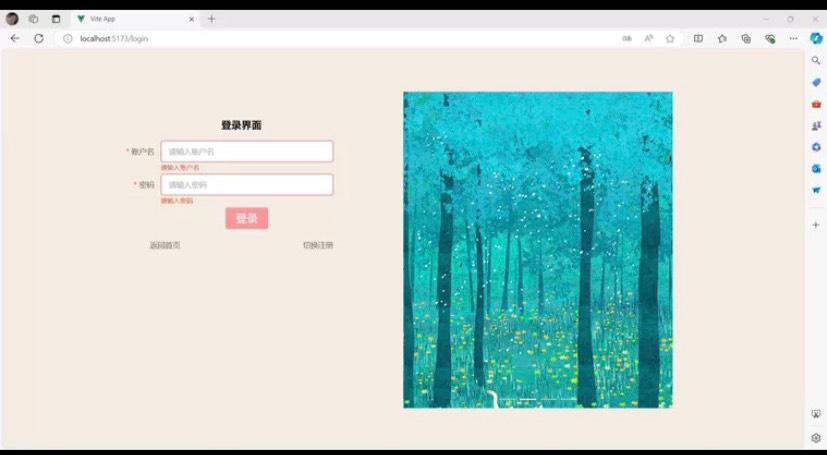Click the red 请输入账户名 error message
827x455 pixels.
180,168
